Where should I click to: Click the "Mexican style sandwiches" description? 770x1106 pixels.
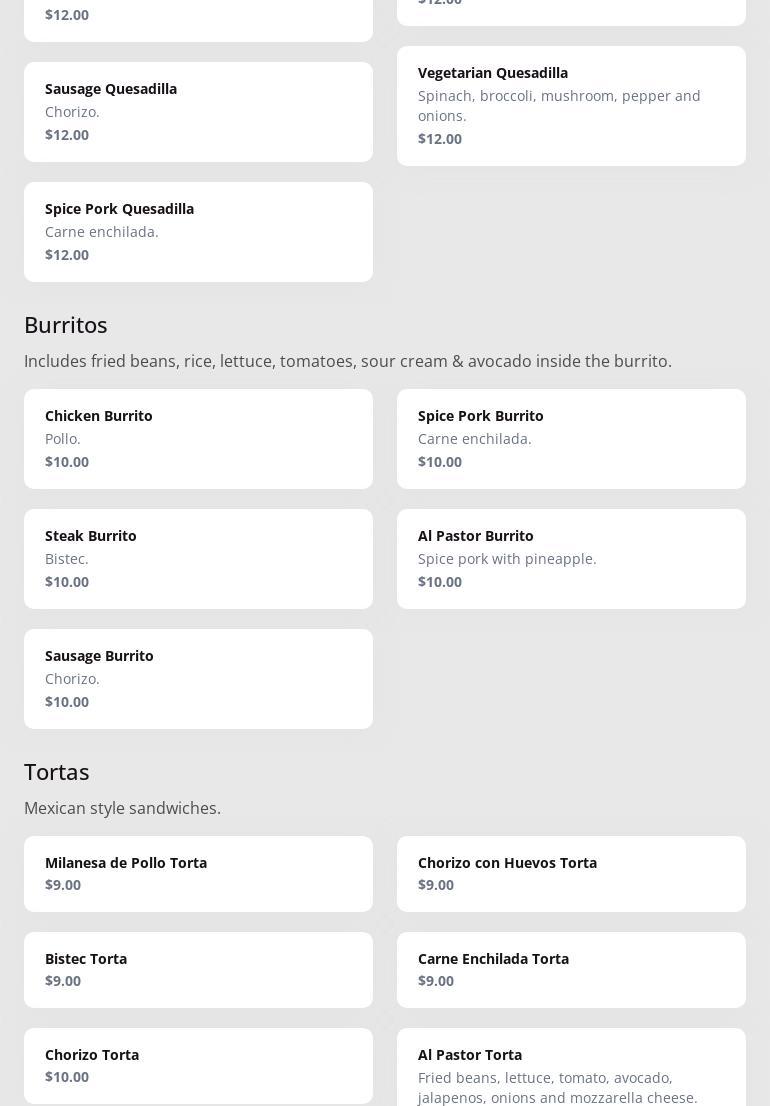[122, 808]
